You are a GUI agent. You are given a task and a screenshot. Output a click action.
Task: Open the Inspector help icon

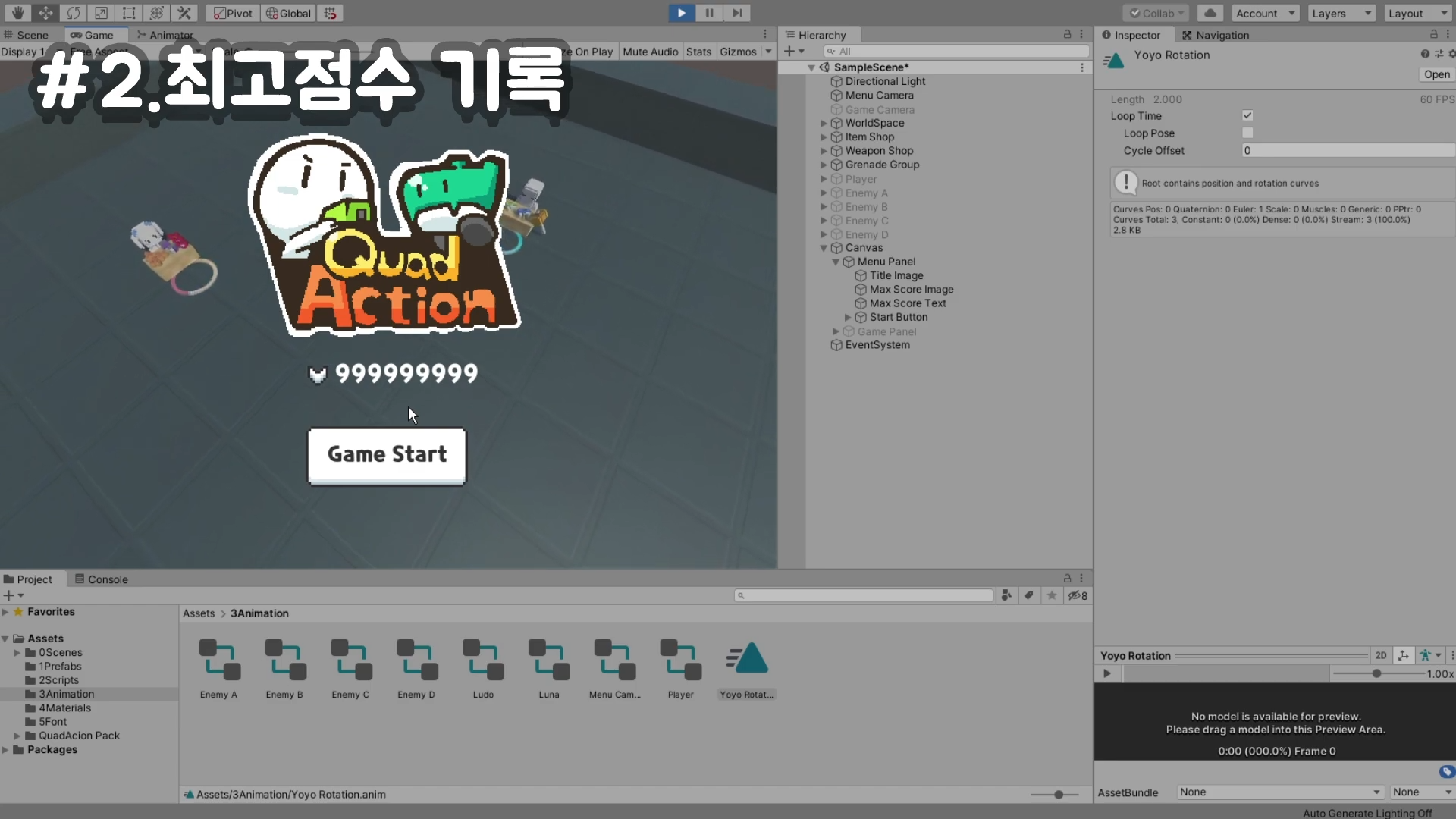pos(1425,54)
